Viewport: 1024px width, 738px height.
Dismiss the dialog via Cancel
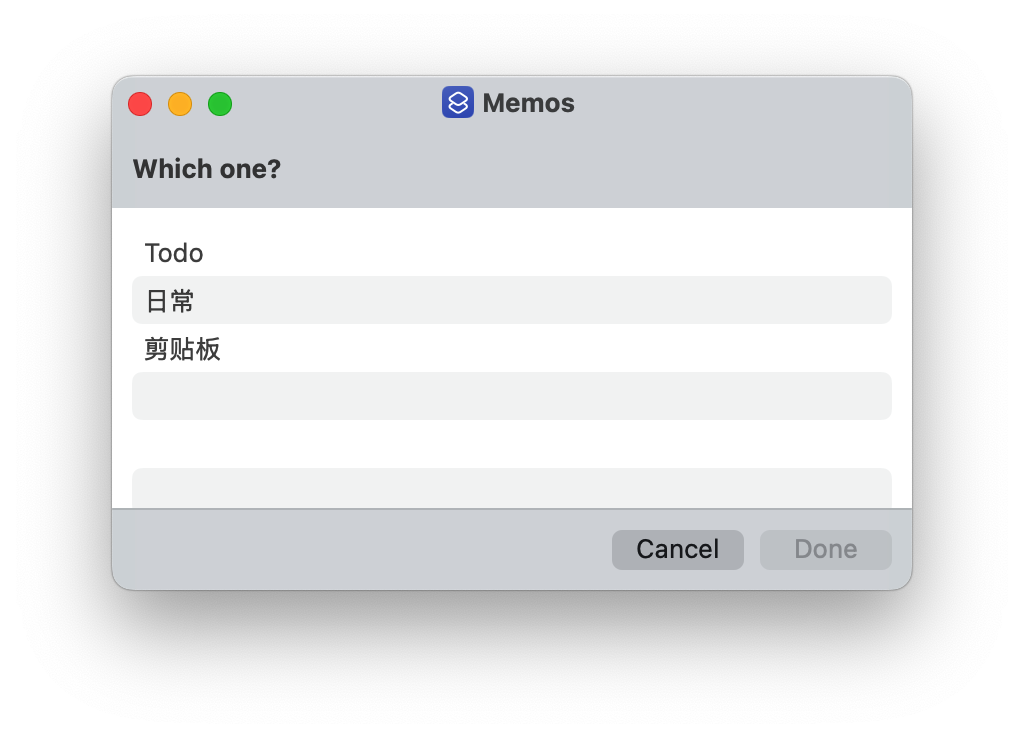point(677,549)
